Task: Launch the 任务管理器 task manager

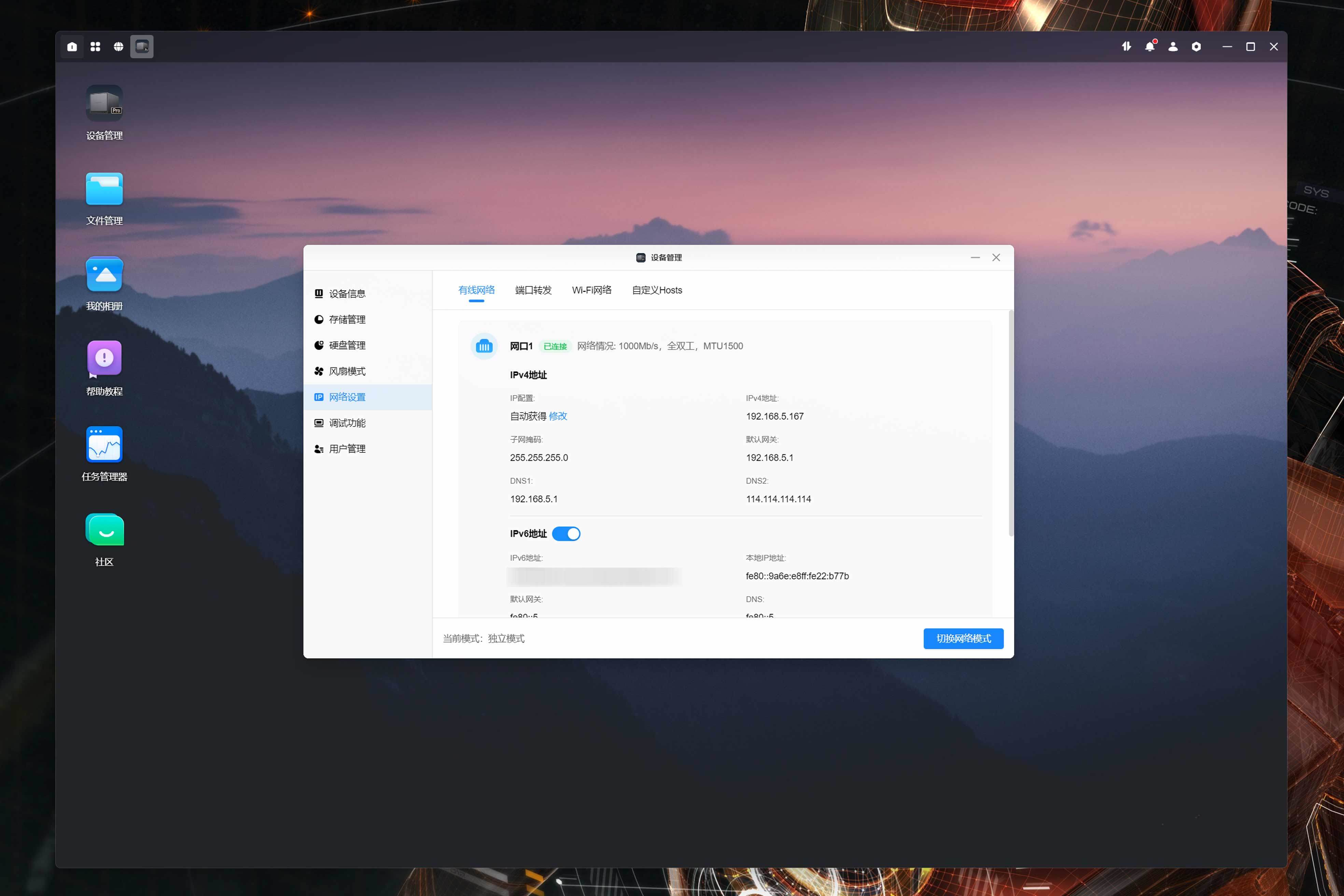Action: click(104, 445)
